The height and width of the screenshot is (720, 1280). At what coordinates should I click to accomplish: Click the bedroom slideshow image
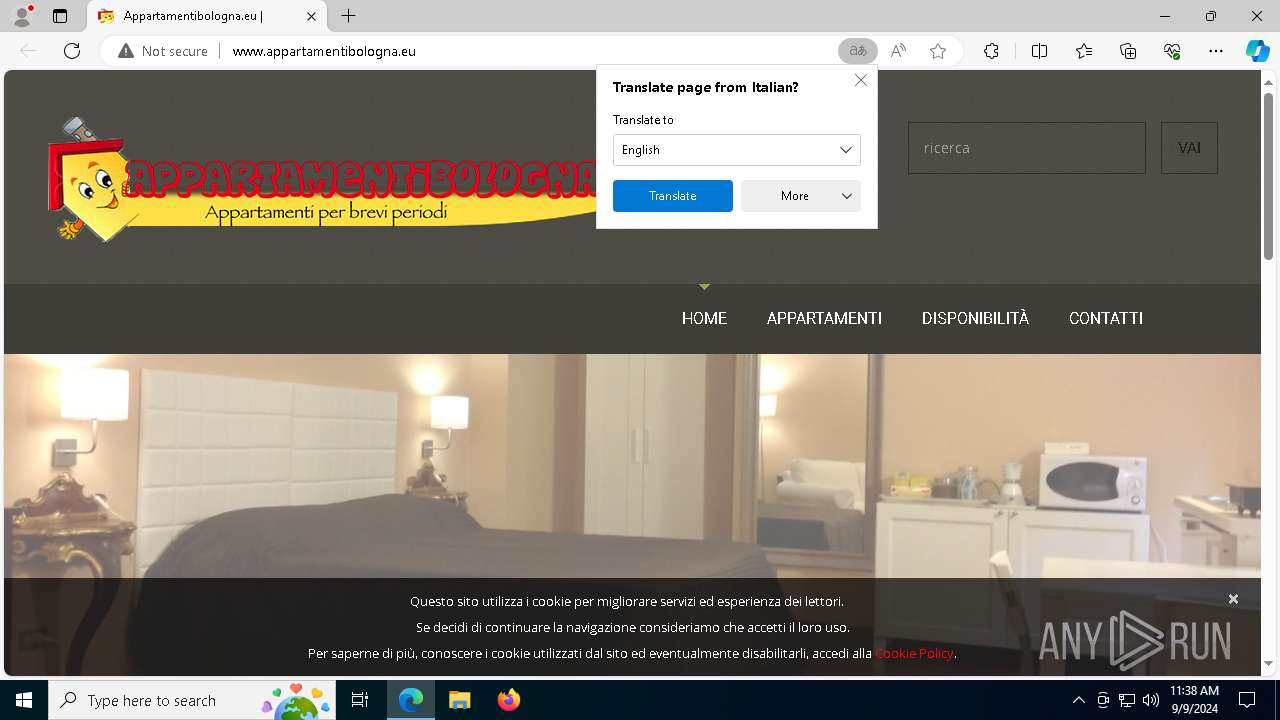(x=632, y=465)
